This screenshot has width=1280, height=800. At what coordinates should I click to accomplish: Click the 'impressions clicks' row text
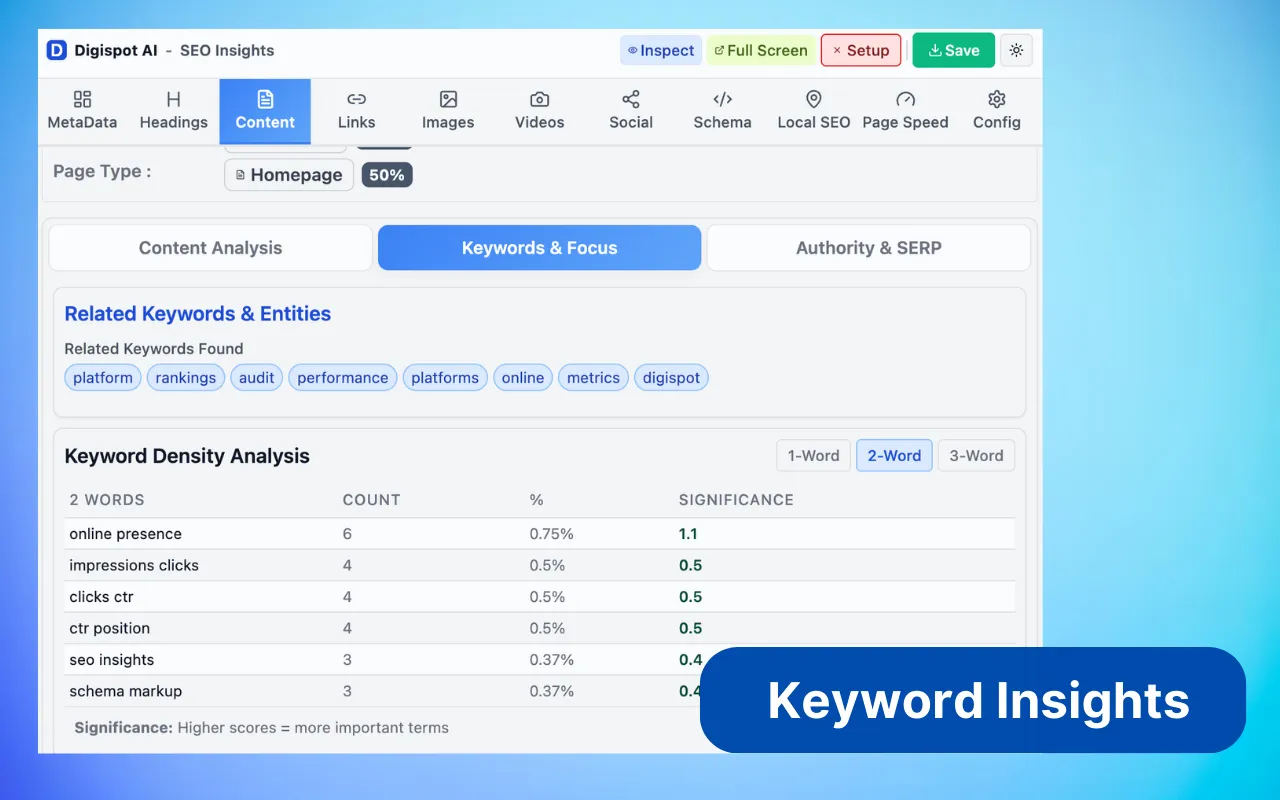(x=134, y=565)
